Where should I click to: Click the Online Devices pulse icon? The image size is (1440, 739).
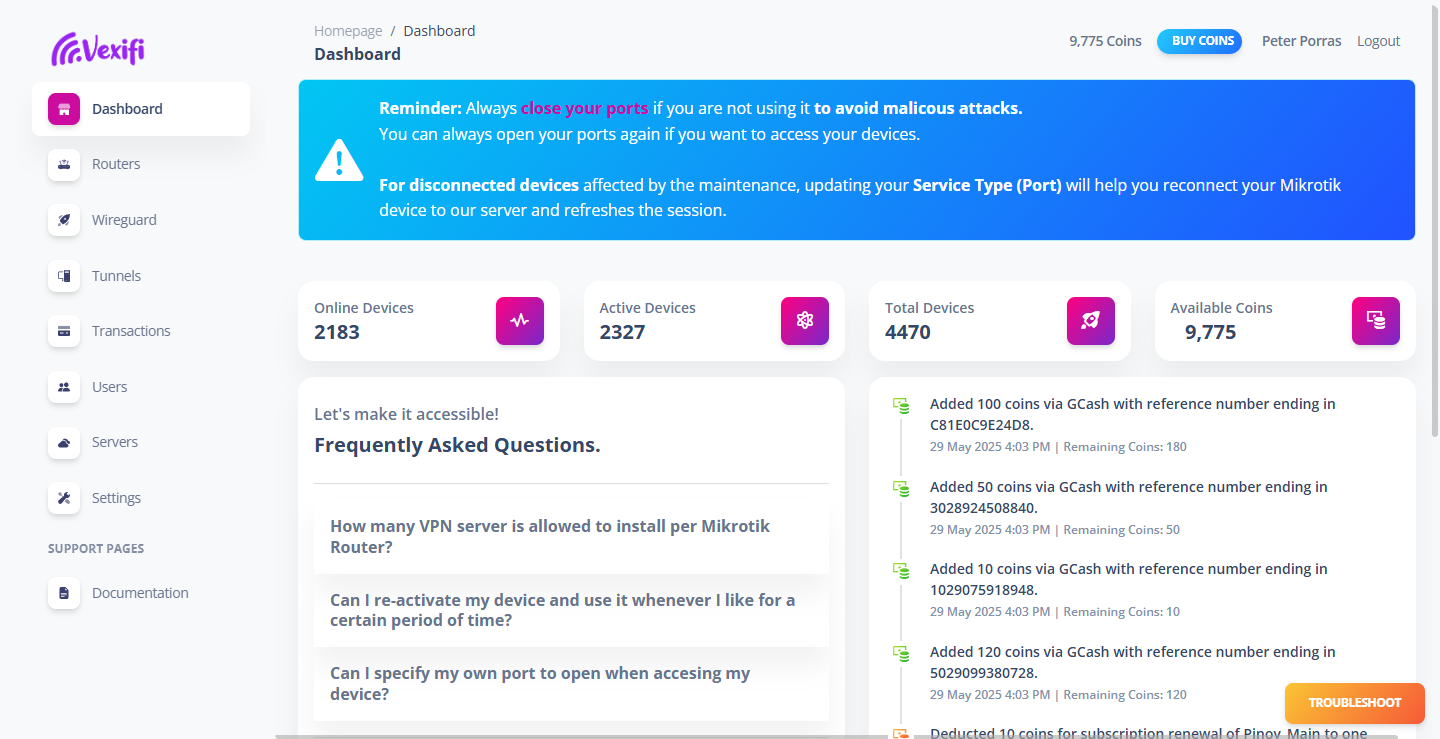(520, 321)
